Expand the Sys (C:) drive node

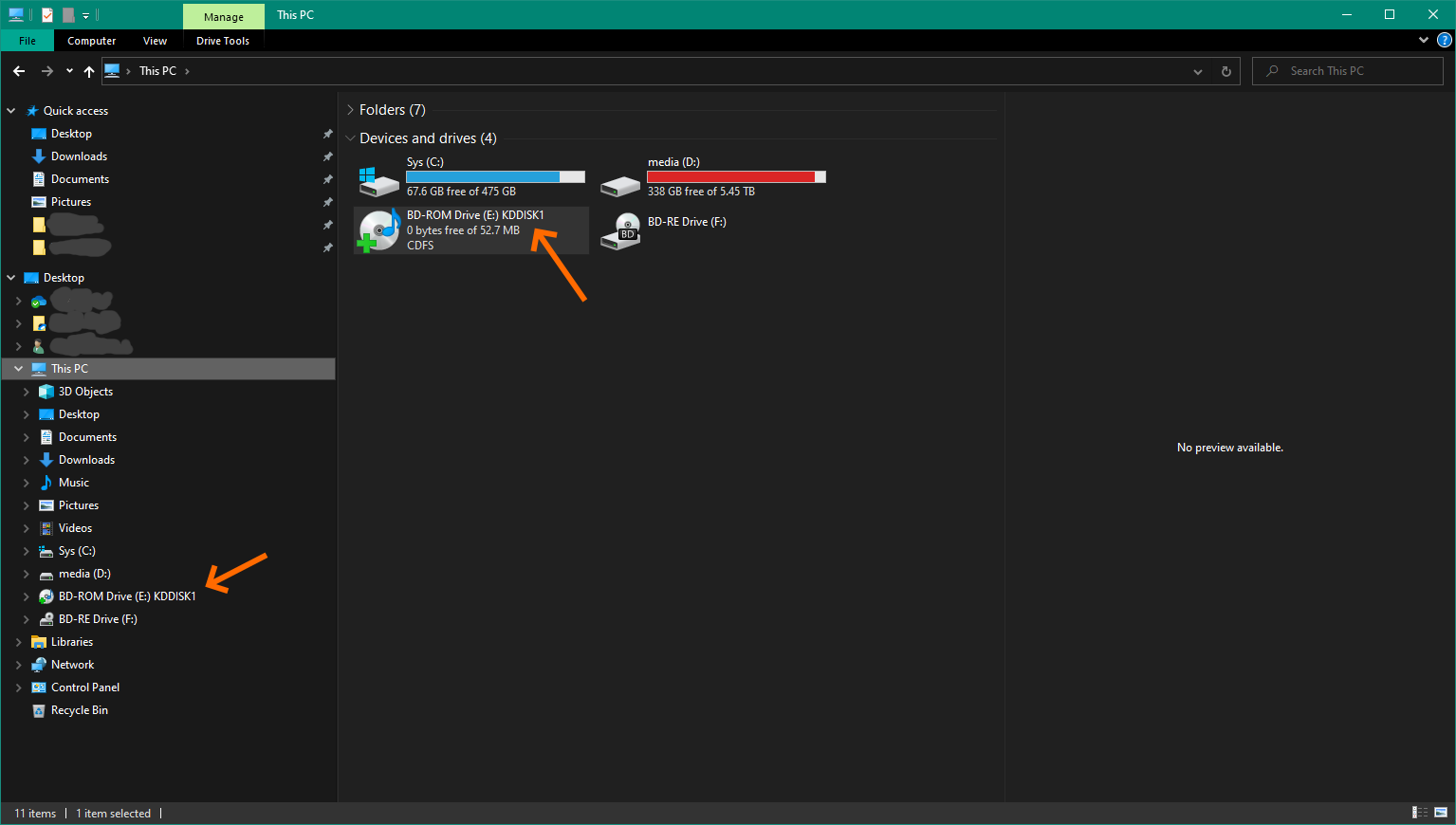[26, 551]
